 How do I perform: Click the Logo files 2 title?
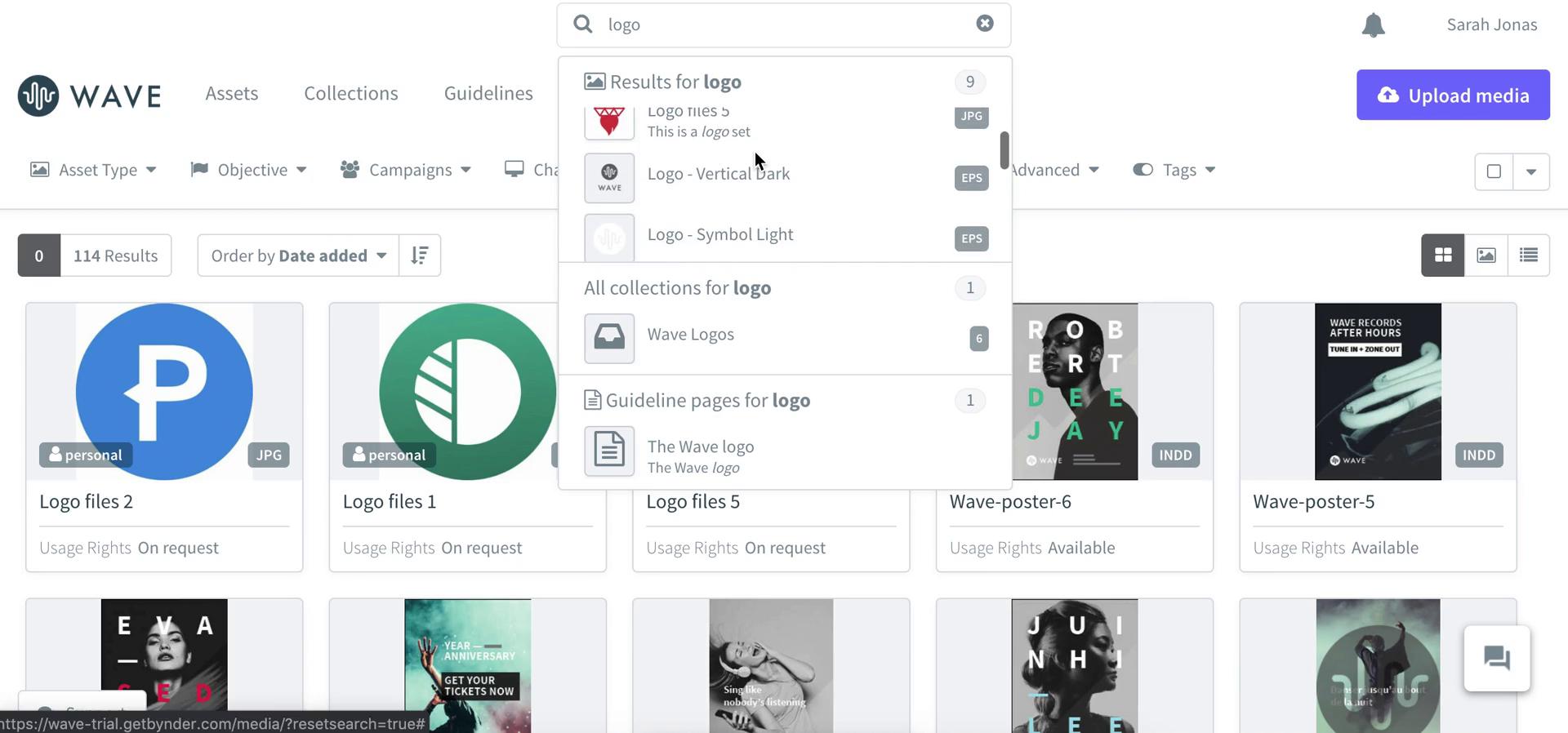86,501
